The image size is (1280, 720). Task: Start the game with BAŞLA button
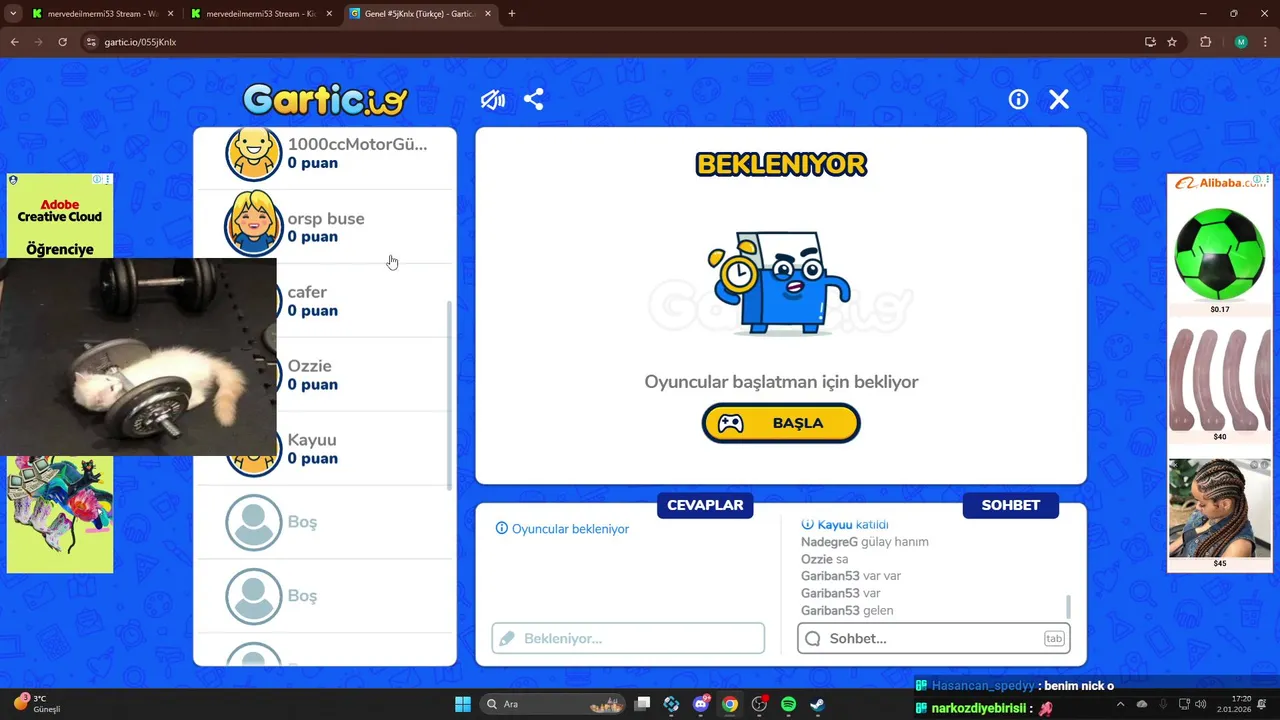[781, 423]
